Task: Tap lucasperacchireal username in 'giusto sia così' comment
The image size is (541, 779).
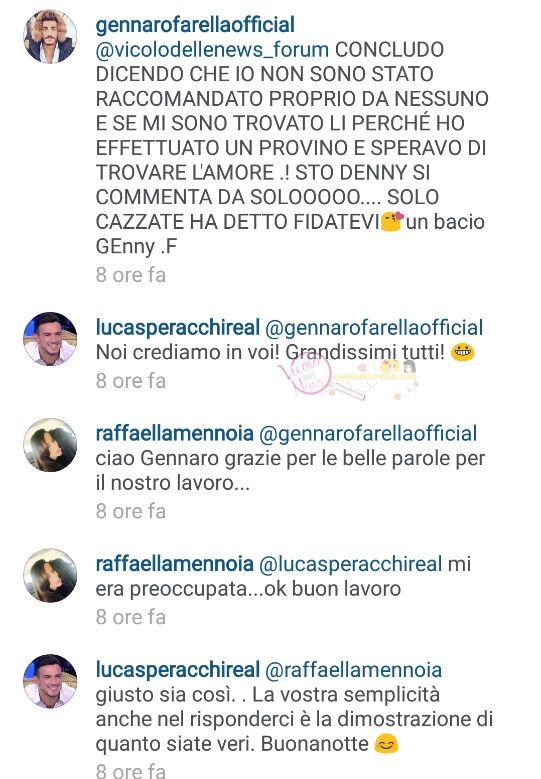Action: pos(177,670)
